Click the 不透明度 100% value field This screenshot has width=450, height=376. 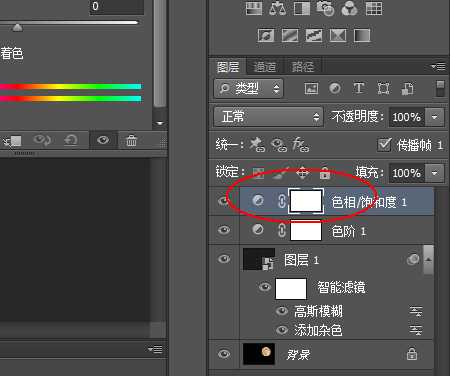point(407,117)
